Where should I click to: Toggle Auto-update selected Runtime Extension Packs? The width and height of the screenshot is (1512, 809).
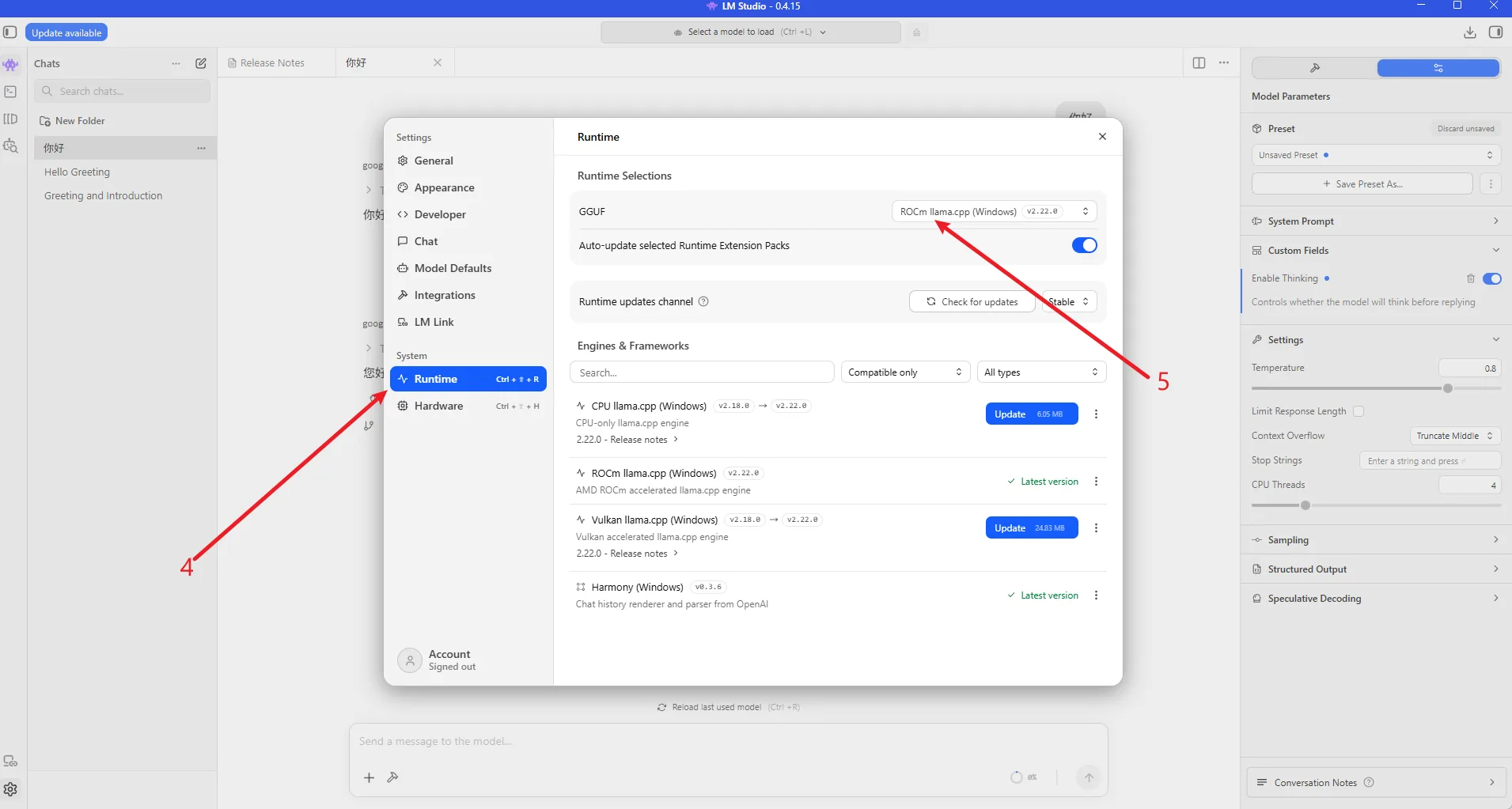tap(1084, 245)
